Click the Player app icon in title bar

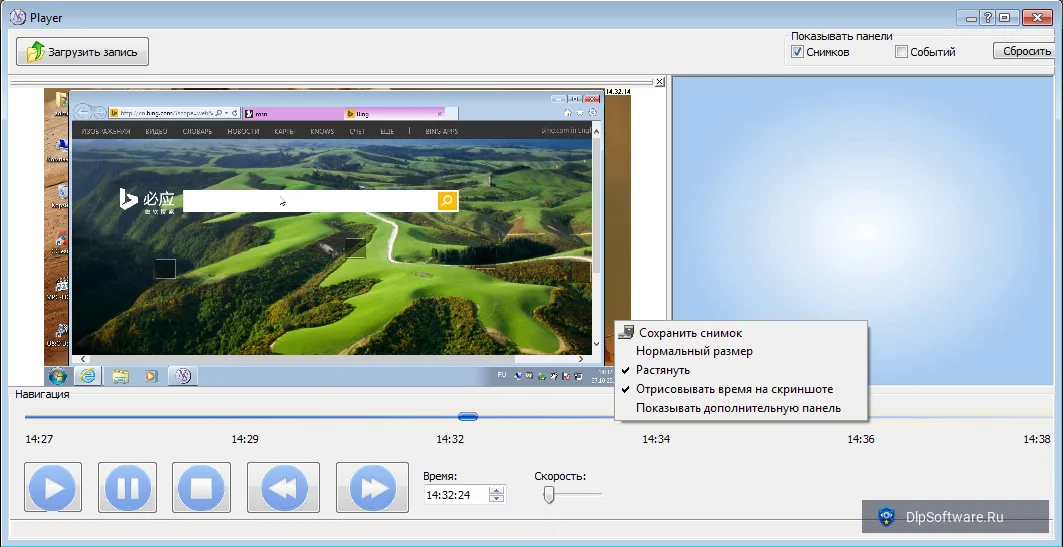[x=18, y=17]
